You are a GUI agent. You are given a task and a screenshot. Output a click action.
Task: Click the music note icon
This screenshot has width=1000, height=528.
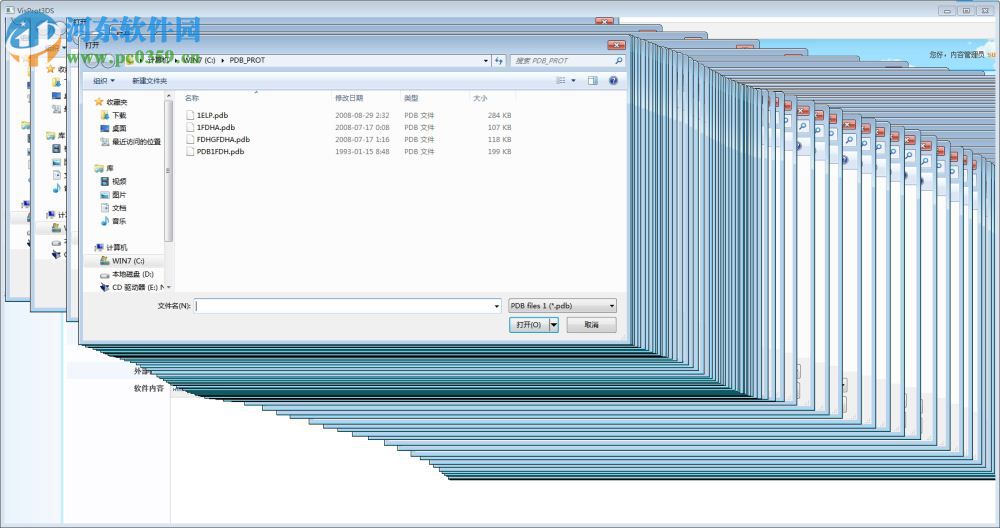pos(105,221)
